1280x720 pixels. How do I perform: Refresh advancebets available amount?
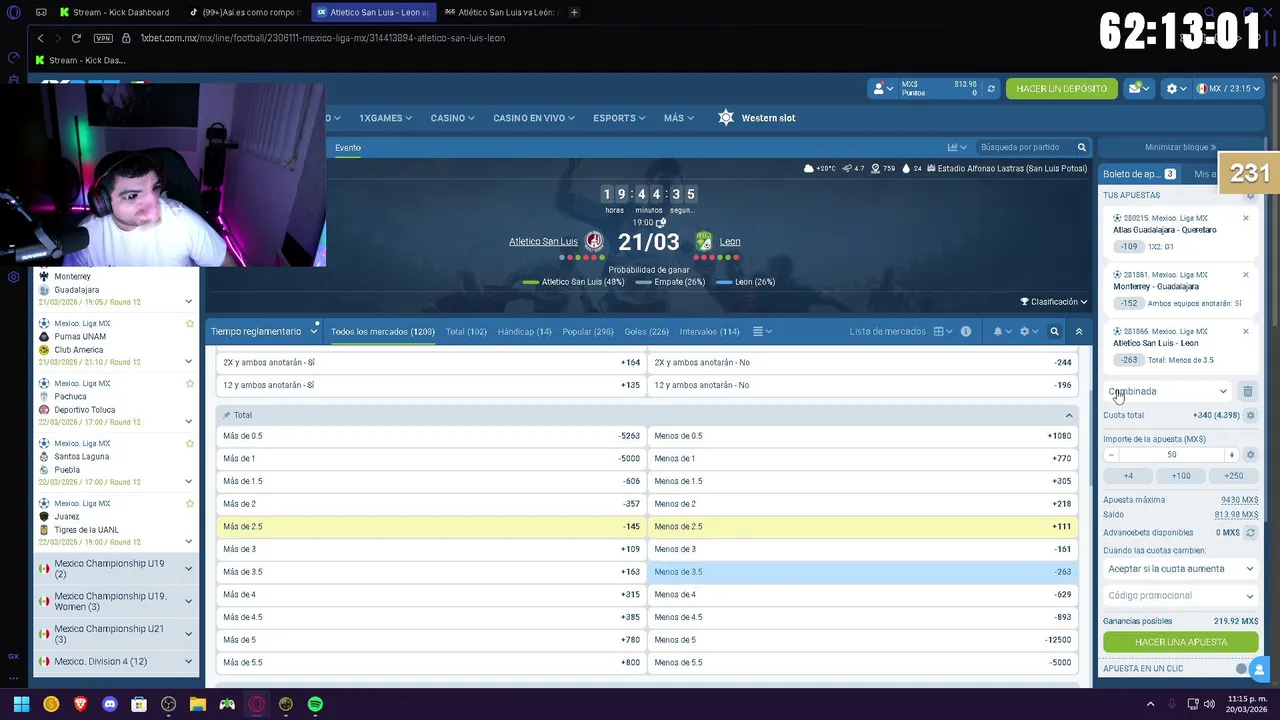1250,533
